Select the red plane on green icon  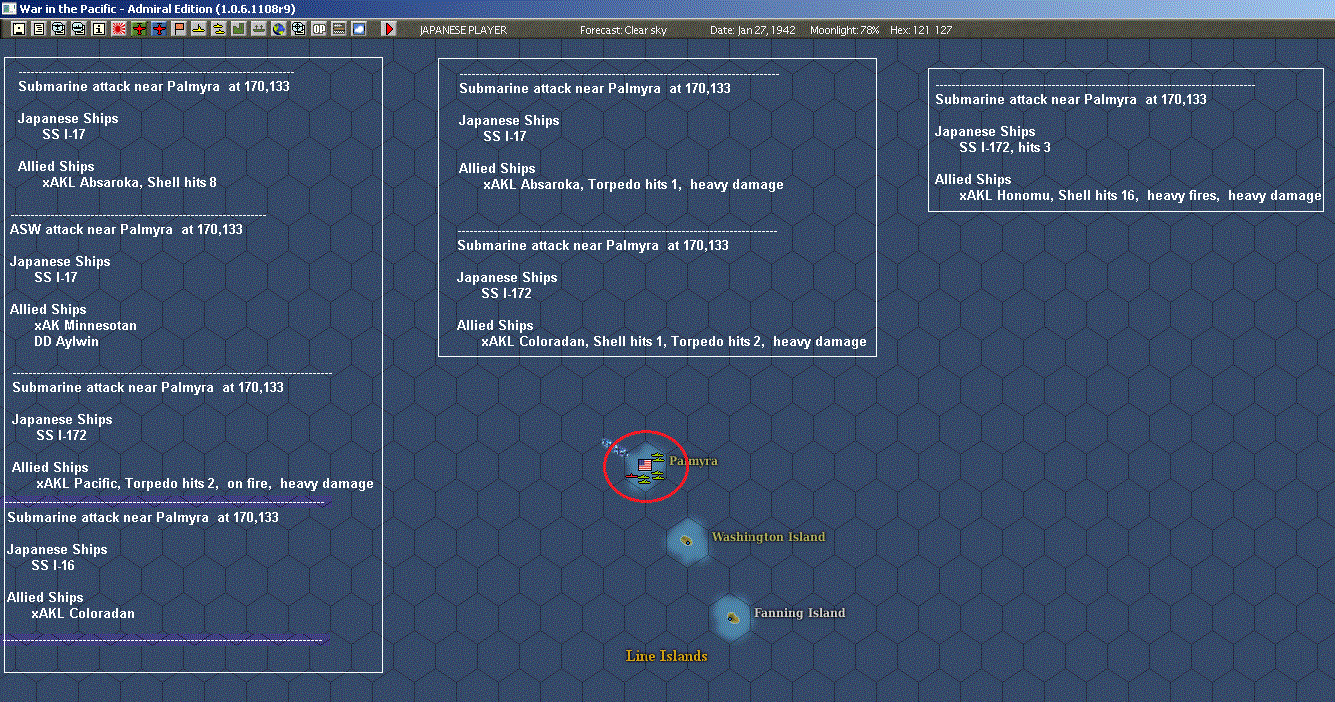pyautogui.click(x=139, y=29)
